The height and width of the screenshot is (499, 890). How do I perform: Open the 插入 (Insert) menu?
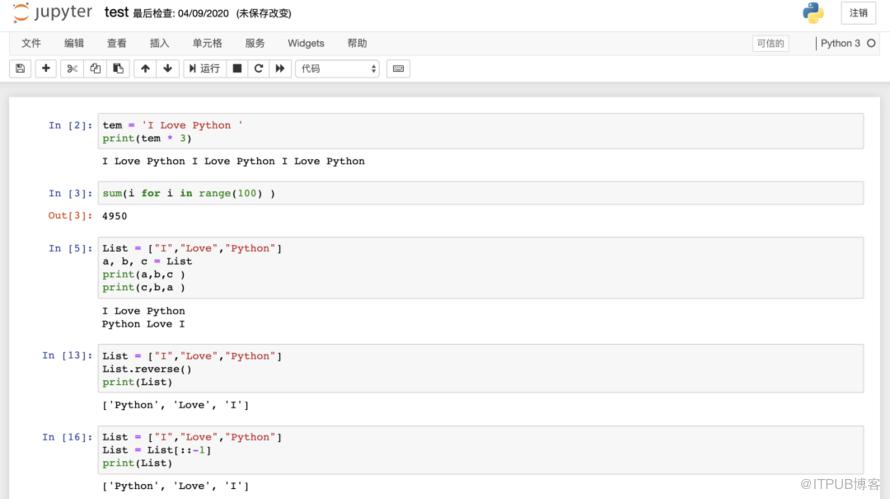point(159,43)
